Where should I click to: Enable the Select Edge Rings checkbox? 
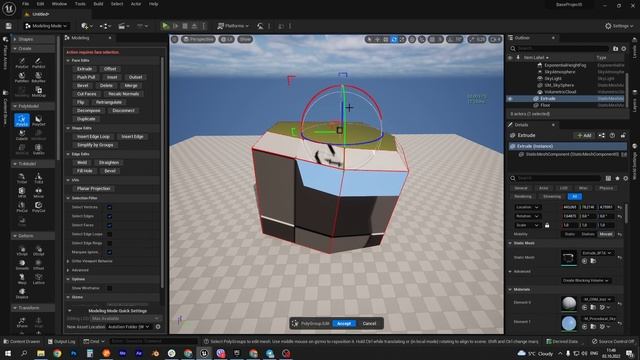pos(109,243)
